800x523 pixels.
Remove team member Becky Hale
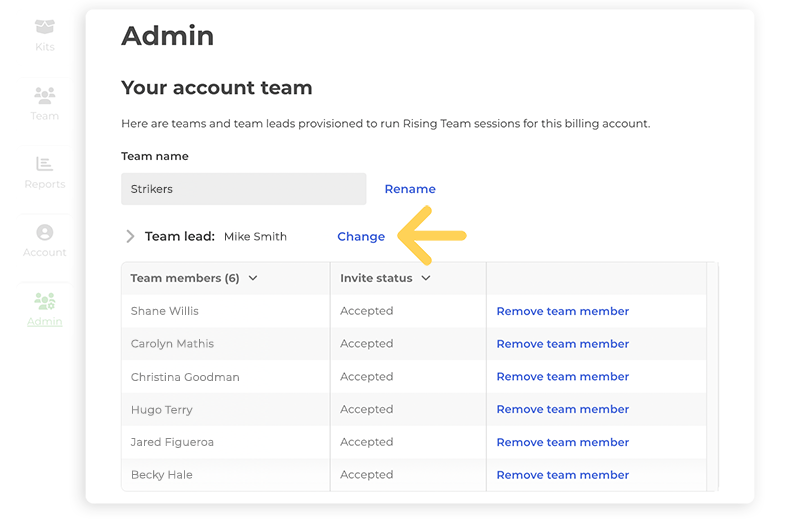tap(562, 475)
